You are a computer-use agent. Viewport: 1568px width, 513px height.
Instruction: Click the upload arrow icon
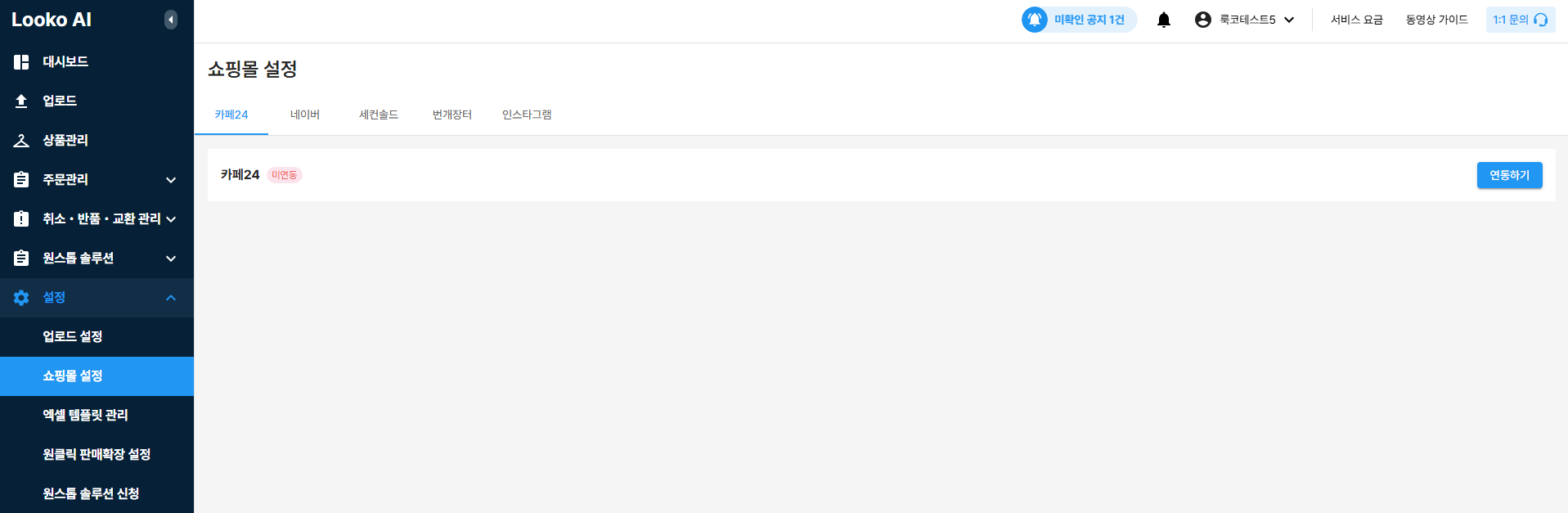[x=21, y=101]
